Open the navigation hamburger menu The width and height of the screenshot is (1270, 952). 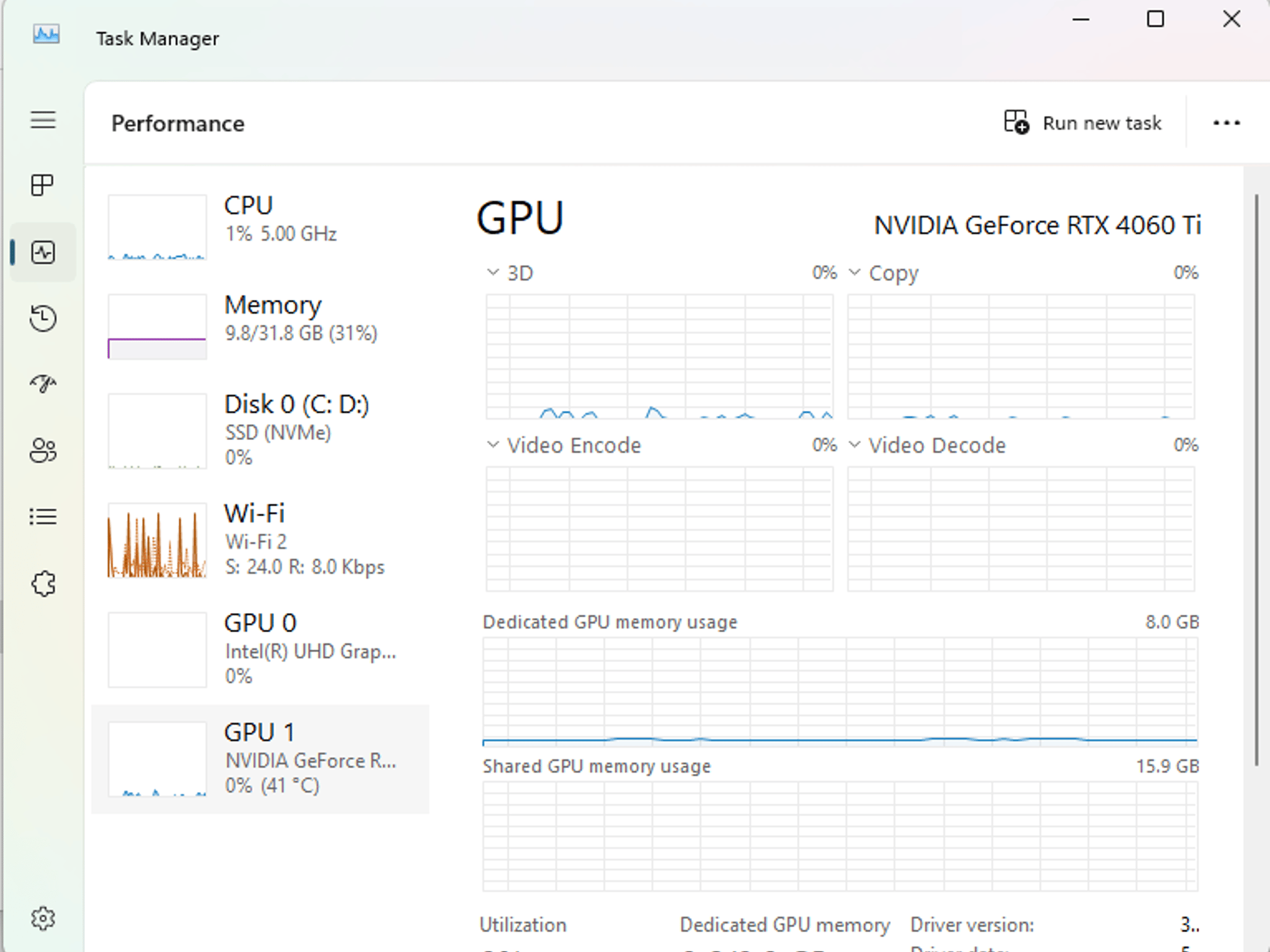coord(43,120)
